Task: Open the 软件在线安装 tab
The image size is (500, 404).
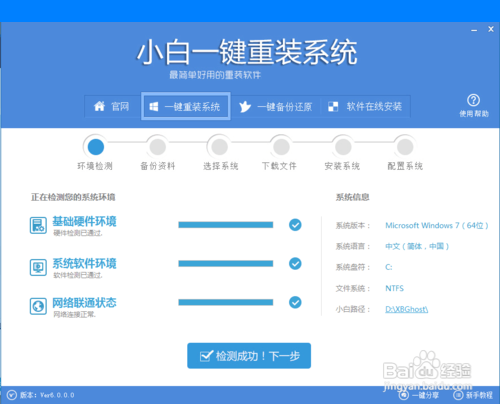Action: click(x=365, y=107)
